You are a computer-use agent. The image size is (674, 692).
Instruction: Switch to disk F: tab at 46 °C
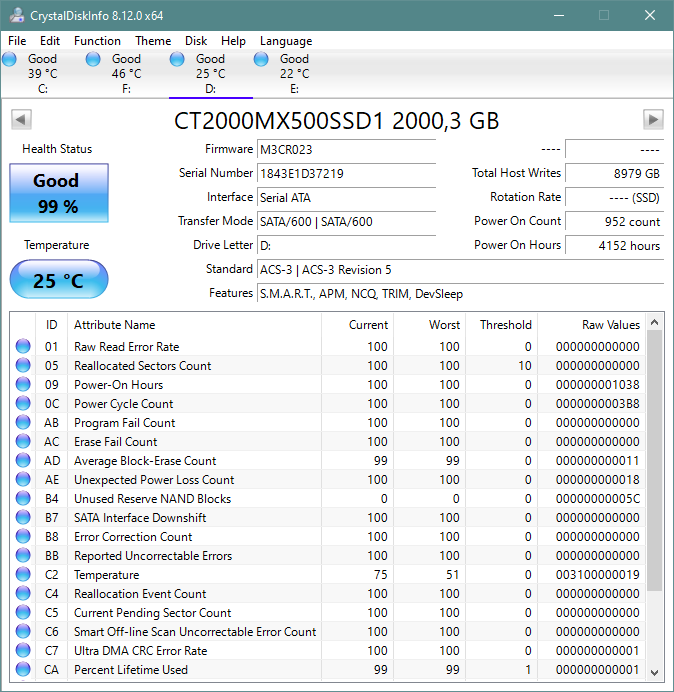click(x=126, y=73)
